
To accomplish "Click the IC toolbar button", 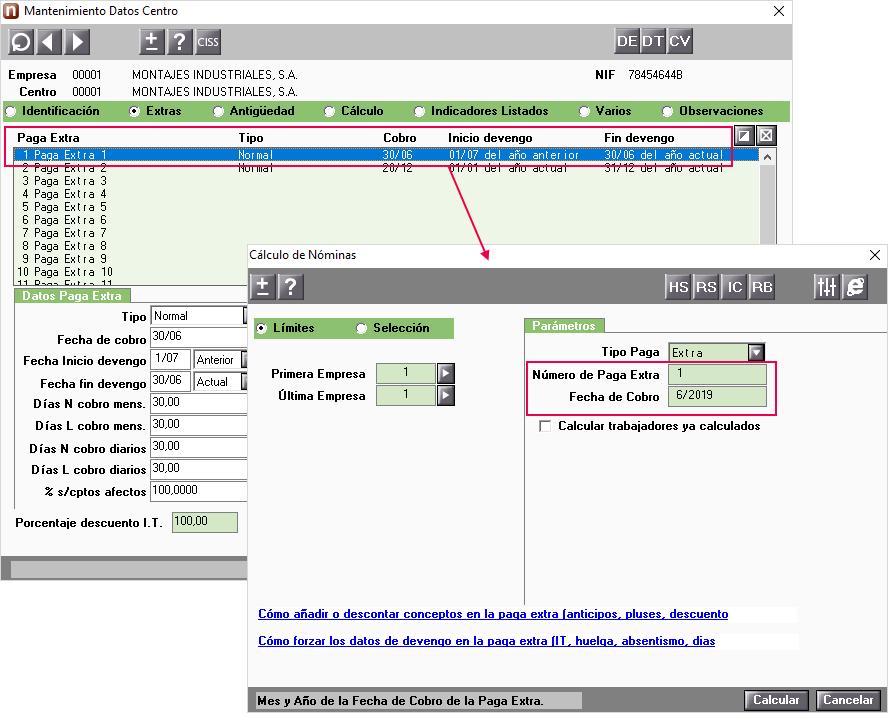I will 734,287.
